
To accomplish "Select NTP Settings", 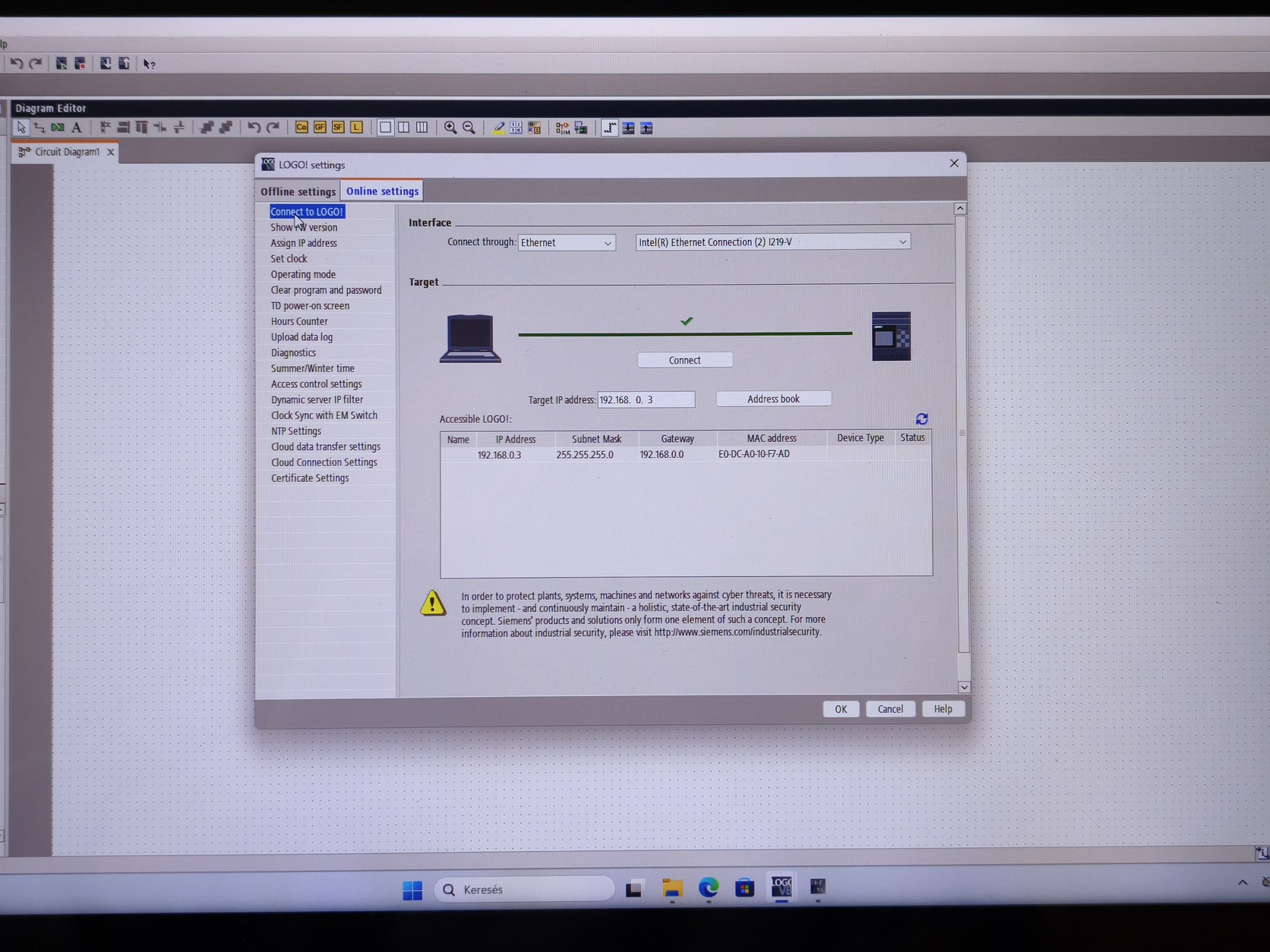I will pyautogui.click(x=296, y=431).
